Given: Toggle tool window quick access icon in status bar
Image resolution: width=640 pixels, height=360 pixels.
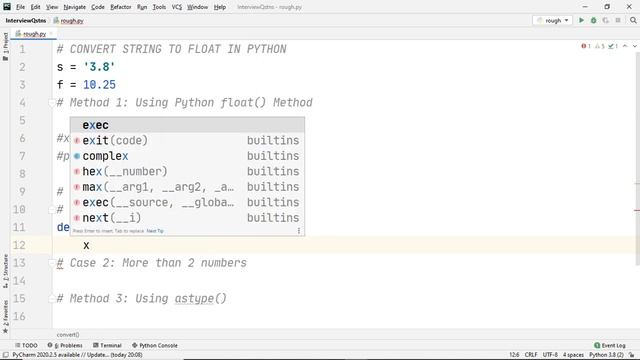Looking at the screenshot, I should pos(5,355).
